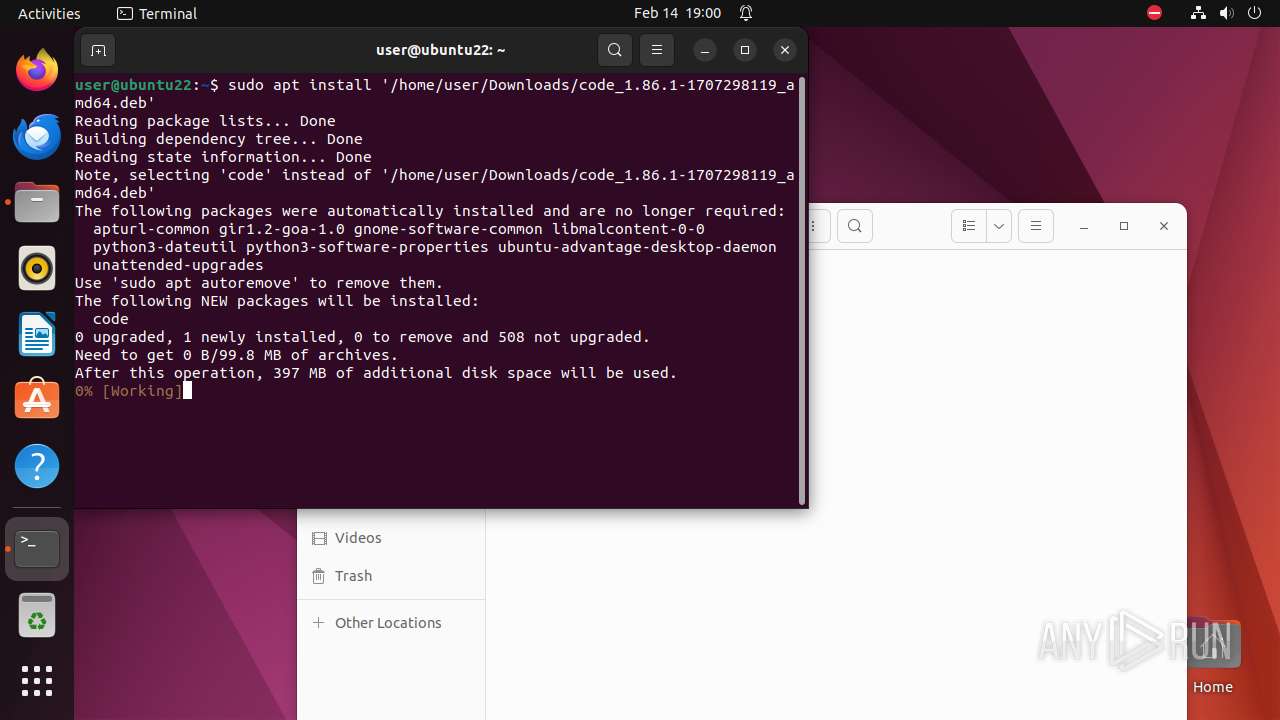Switch Files window to list view
Viewport: 1280px width, 720px height.
point(969,226)
